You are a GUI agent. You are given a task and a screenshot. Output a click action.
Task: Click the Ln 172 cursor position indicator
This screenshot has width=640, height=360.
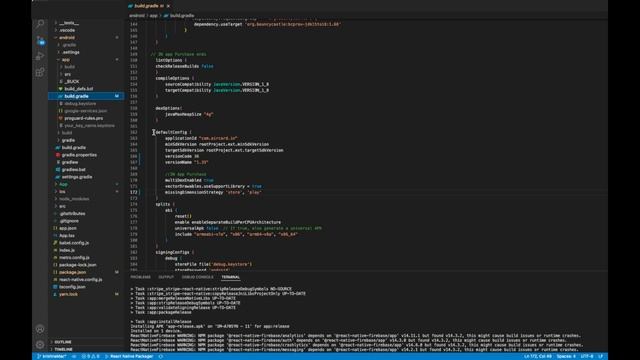pos(538,356)
